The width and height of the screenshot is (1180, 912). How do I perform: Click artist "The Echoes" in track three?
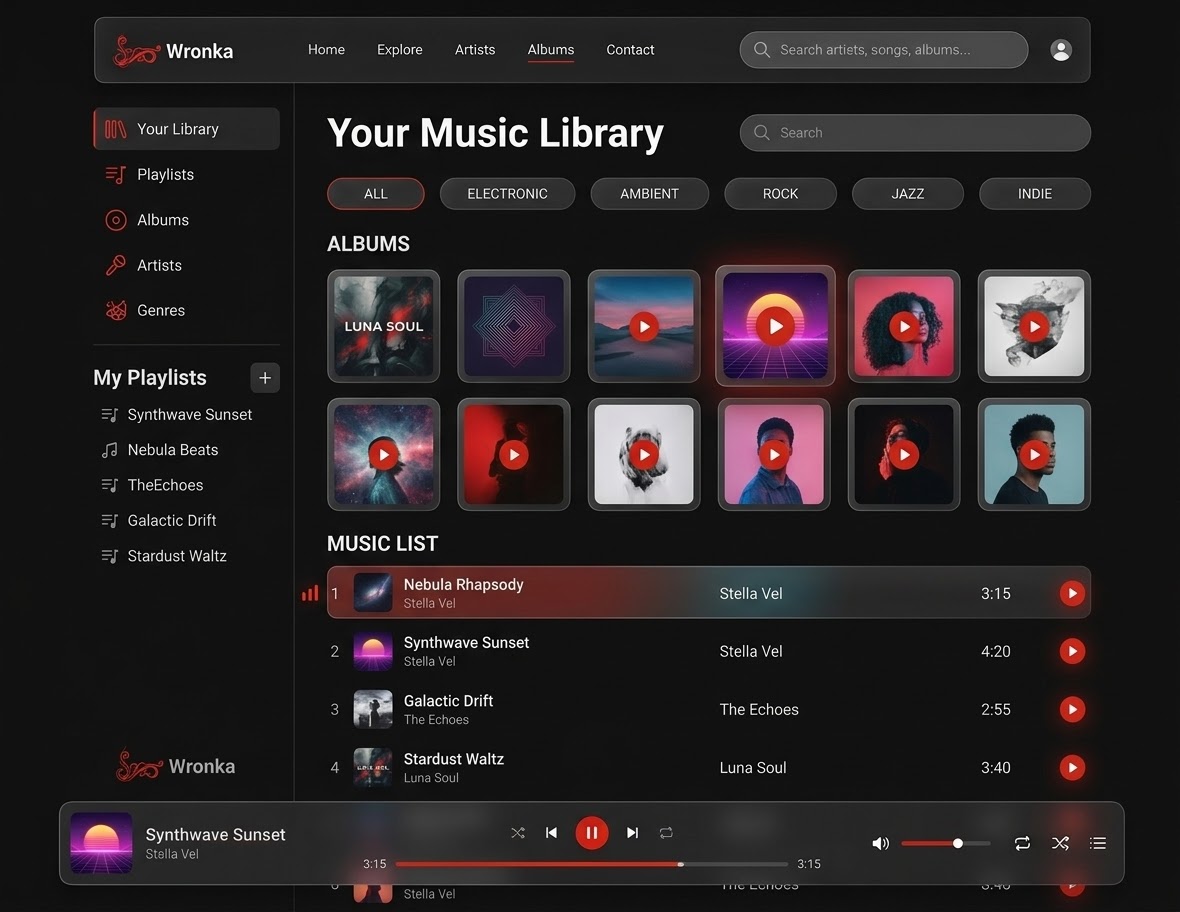coord(759,710)
